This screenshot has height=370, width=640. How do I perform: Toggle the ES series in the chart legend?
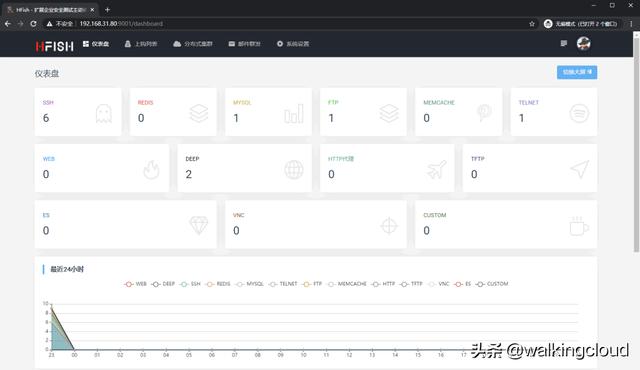coord(462,284)
